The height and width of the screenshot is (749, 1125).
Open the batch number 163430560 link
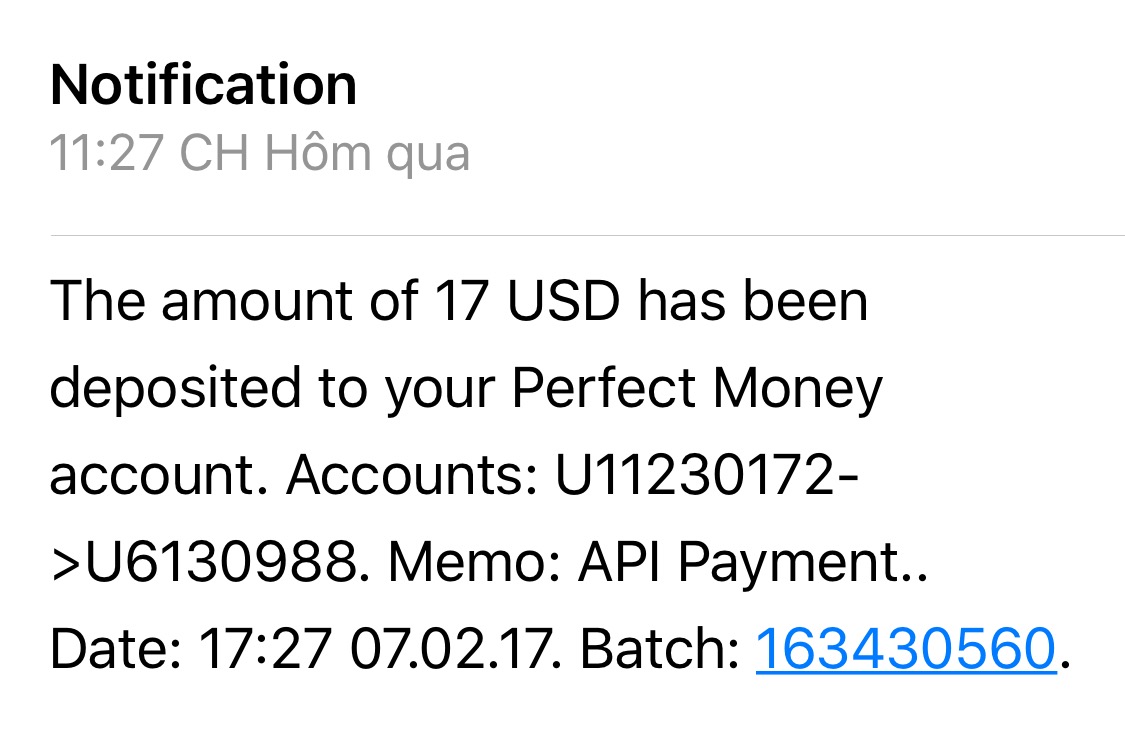click(x=905, y=650)
